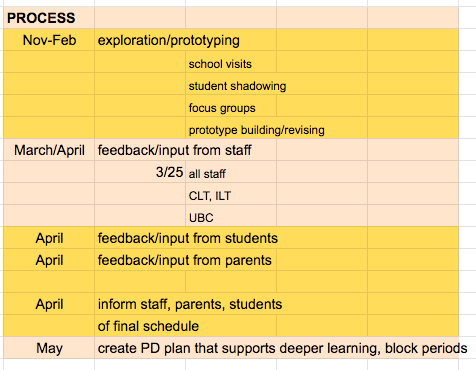Click the Nov-Feb date cell

click(49, 40)
